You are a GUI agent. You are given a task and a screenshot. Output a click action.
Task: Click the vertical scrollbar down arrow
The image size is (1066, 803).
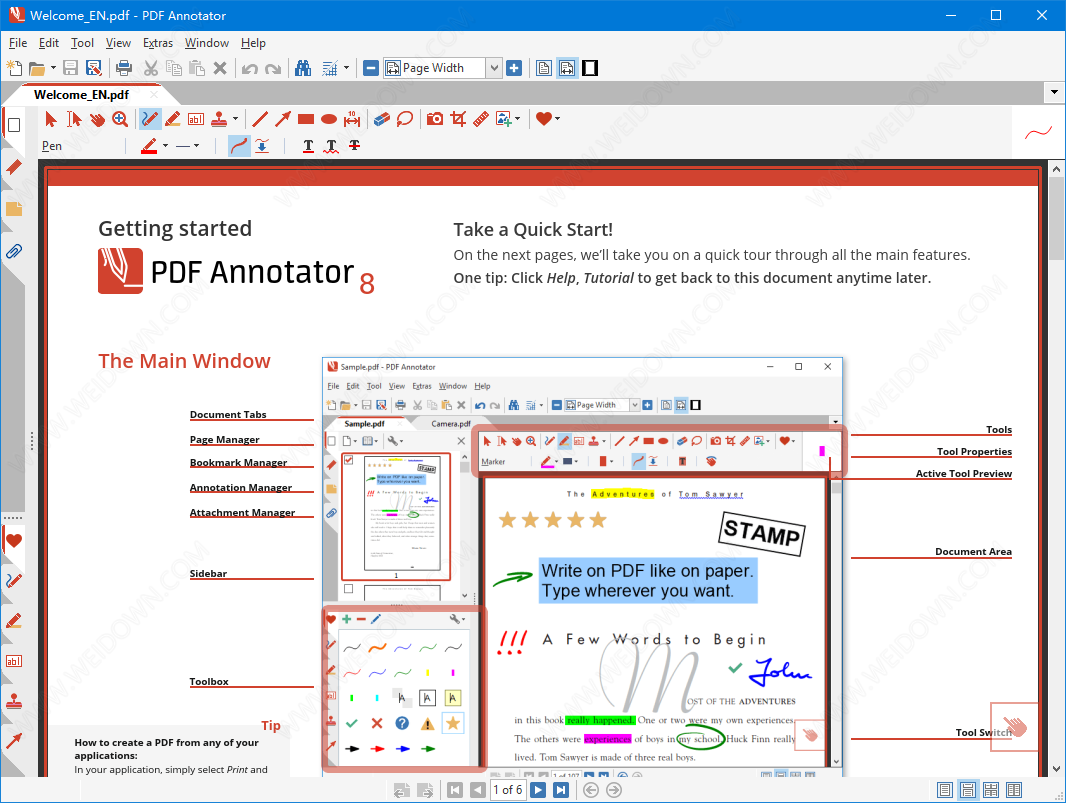click(x=1056, y=769)
